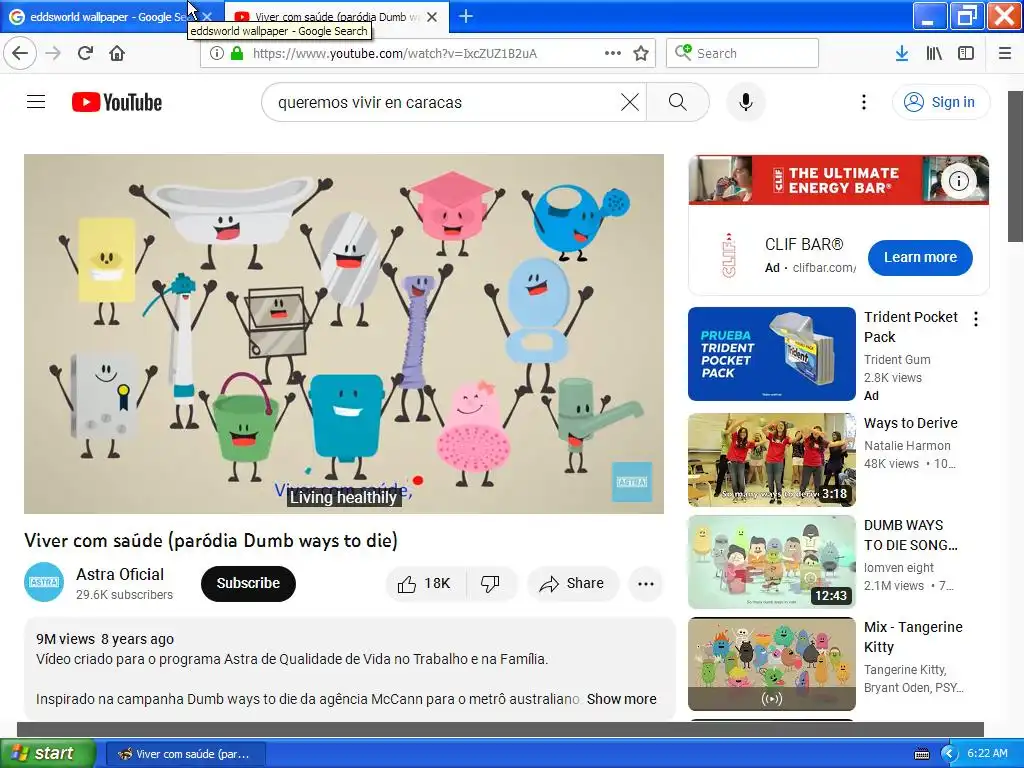Expand description with Show more
1024x768 pixels.
point(621,699)
